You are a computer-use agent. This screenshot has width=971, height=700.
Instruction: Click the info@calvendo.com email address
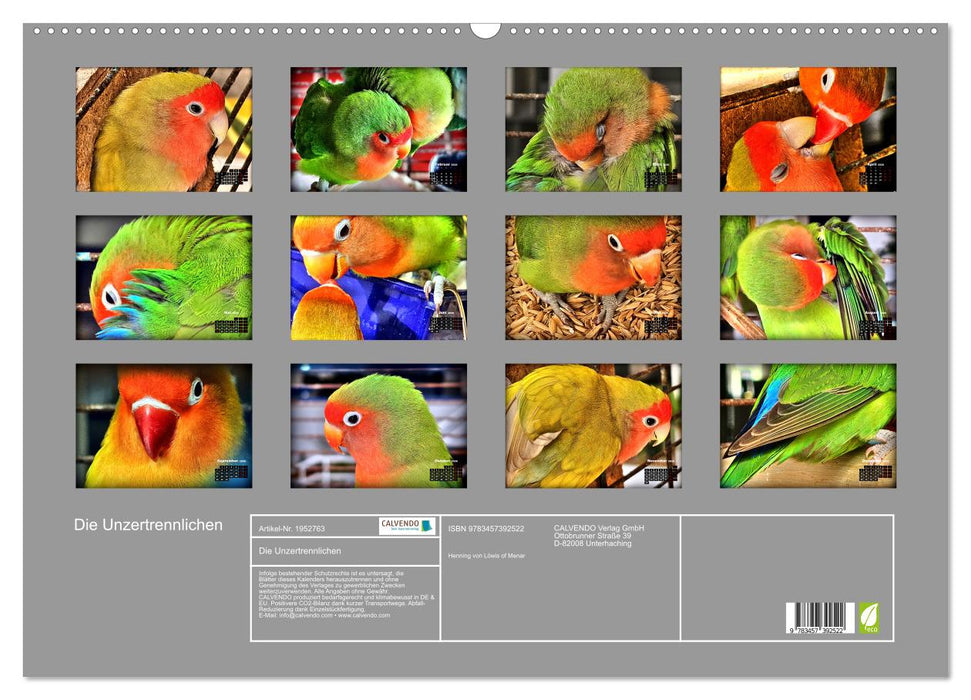click(303, 615)
